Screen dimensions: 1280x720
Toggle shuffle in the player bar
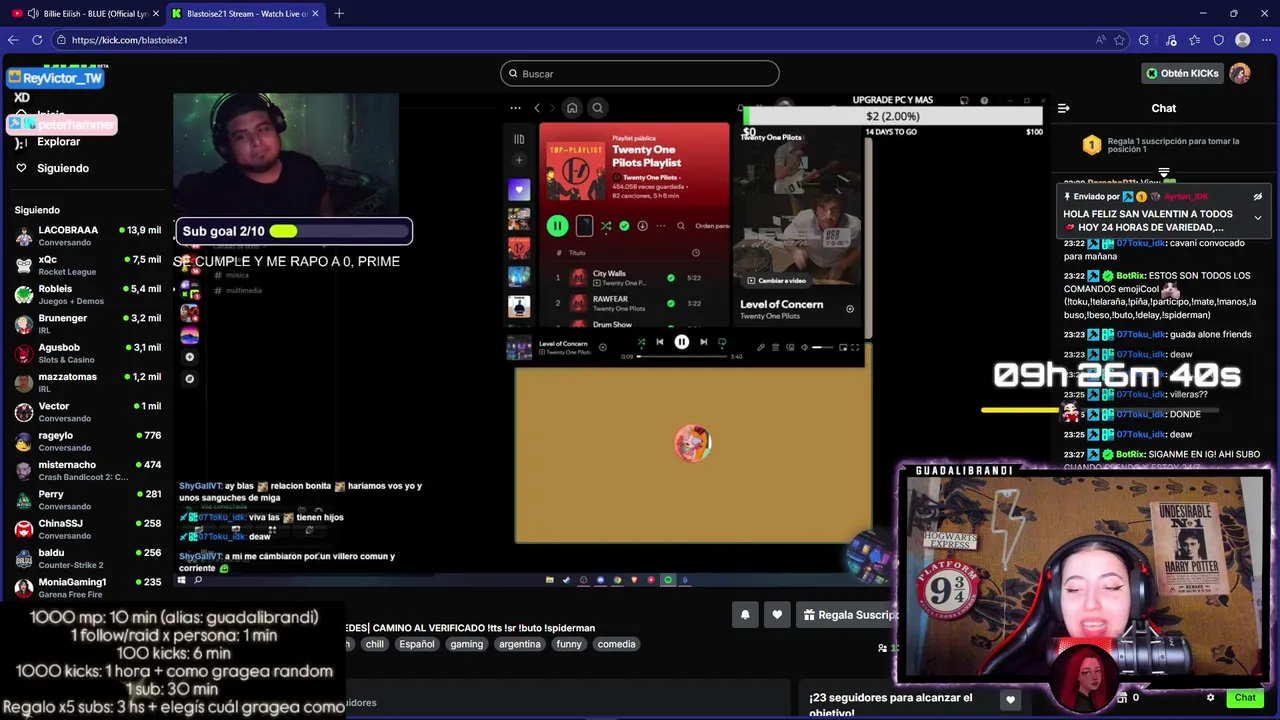(641, 342)
